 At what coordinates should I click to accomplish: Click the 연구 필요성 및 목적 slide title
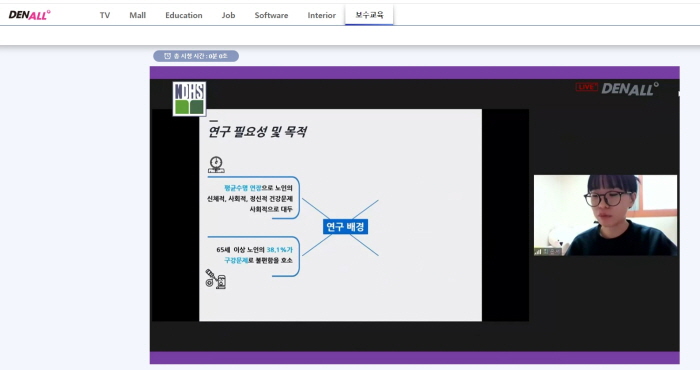(258, 132)
